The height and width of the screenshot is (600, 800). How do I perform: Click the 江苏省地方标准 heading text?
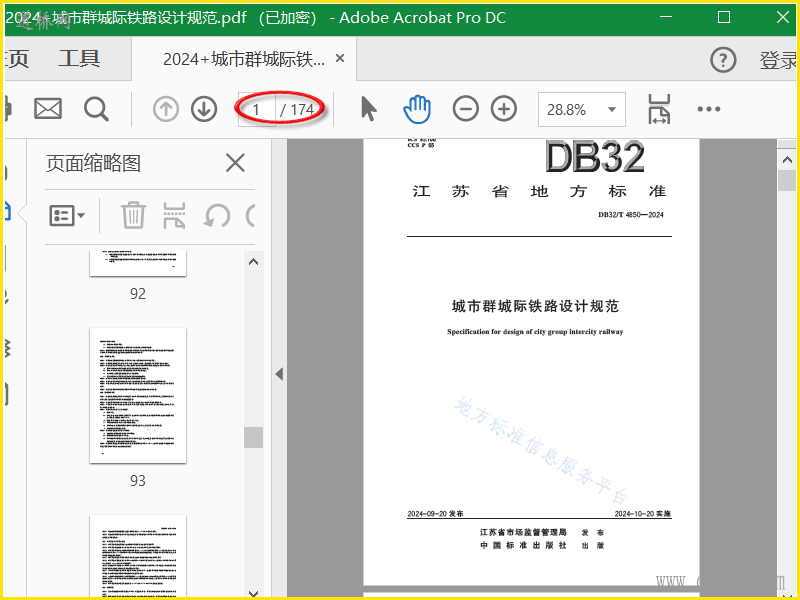539,191
